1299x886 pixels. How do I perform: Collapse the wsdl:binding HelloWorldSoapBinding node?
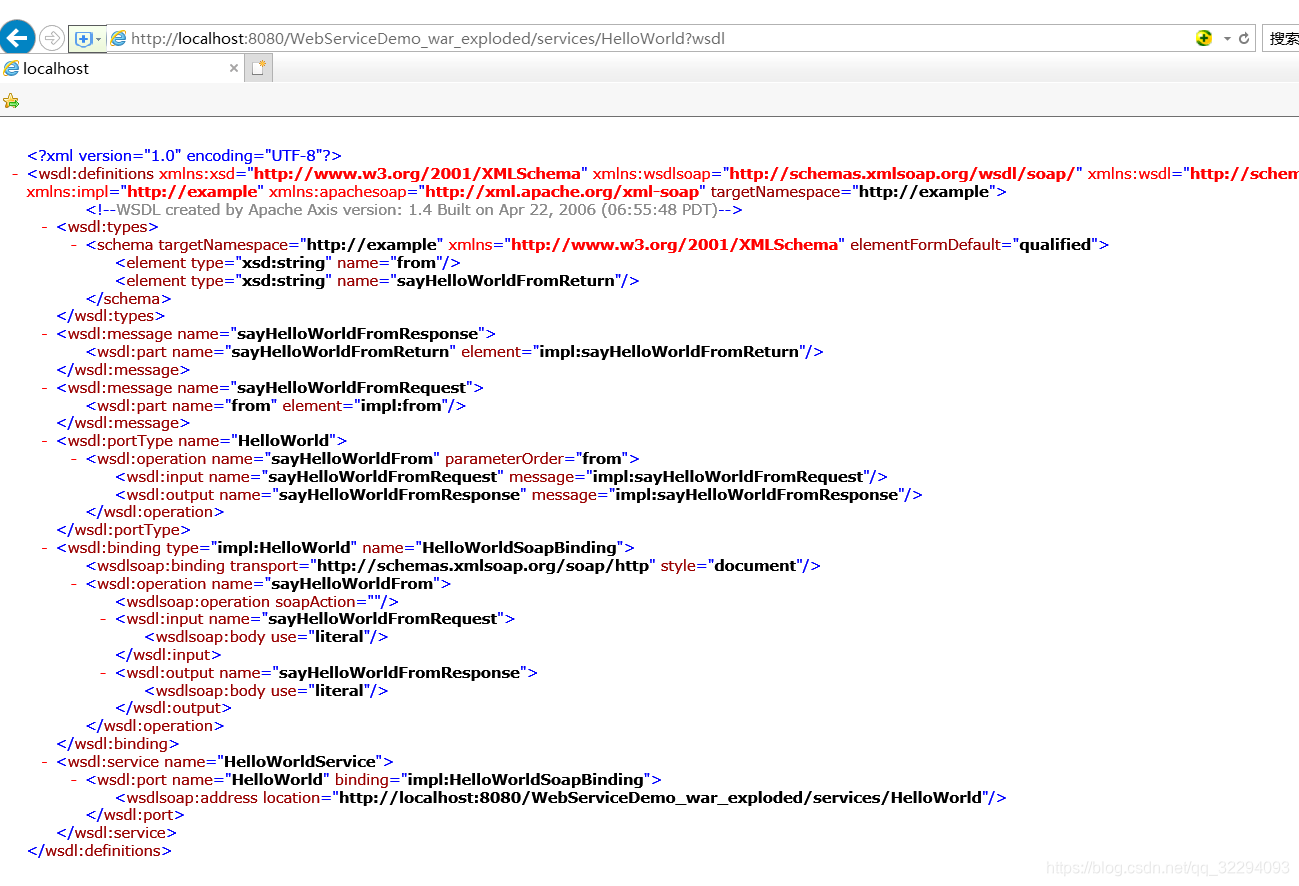point(46,548)
